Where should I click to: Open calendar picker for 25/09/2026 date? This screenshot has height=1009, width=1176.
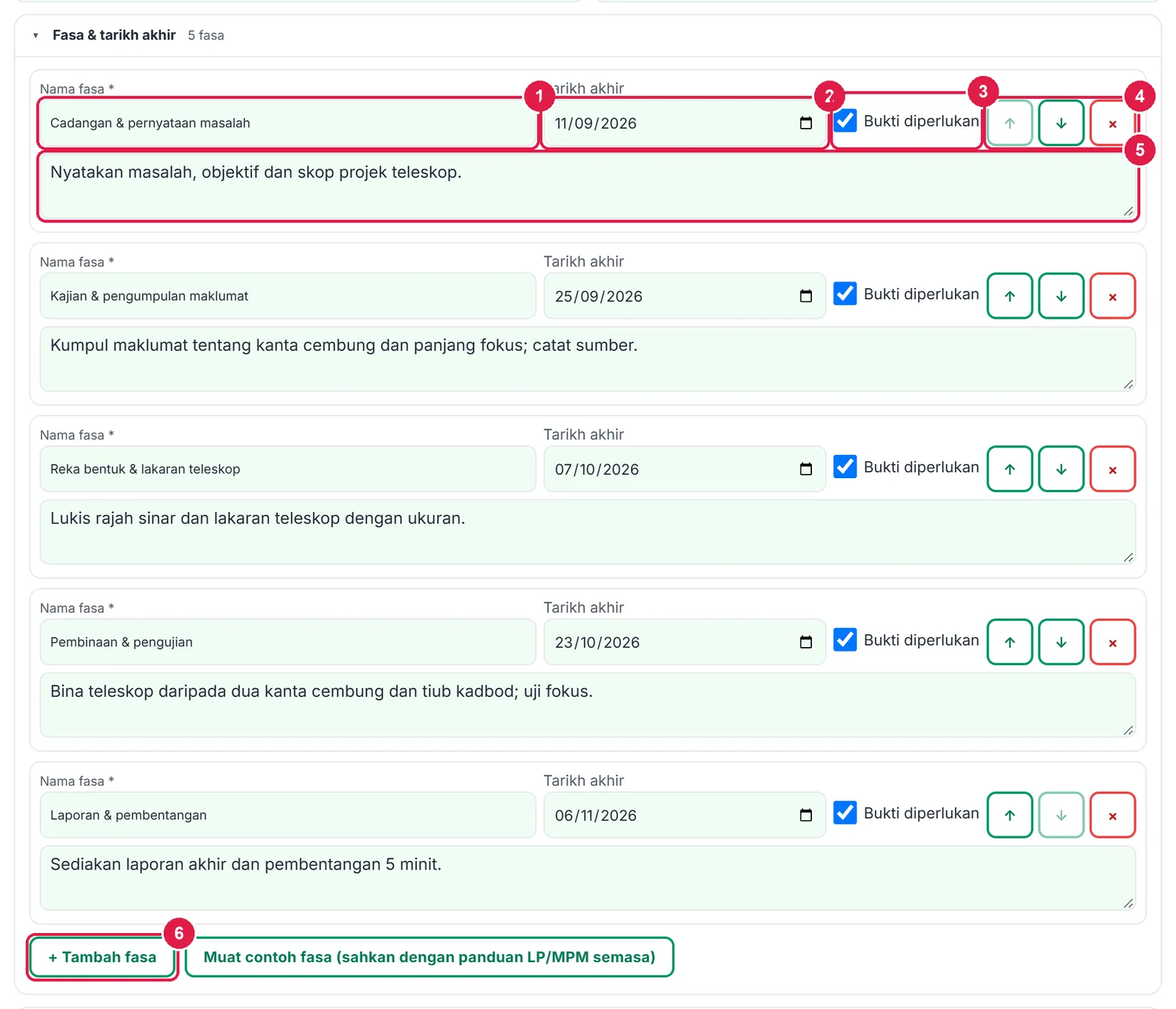(805, 296)
